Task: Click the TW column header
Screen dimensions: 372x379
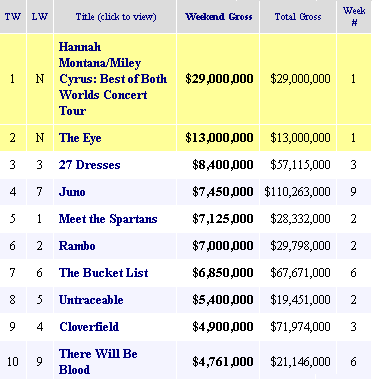Action: (x=13, y=17)
